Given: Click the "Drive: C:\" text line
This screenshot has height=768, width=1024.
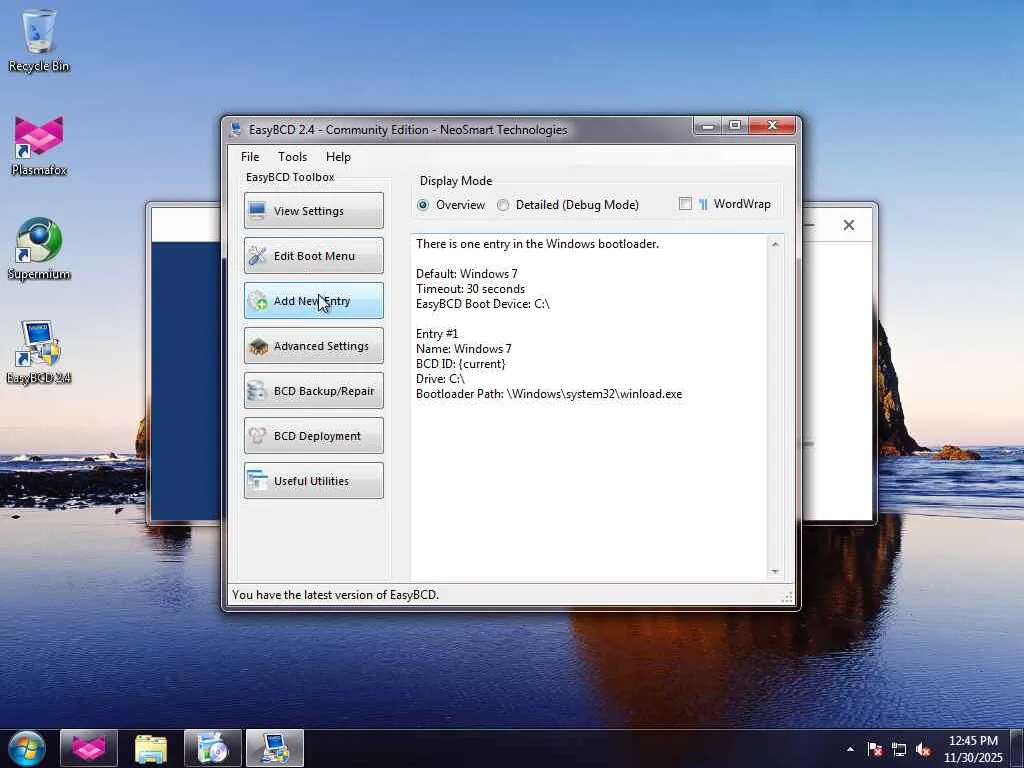Looking at the screenshot, I should pyautogui.click(x=440, y=379).
